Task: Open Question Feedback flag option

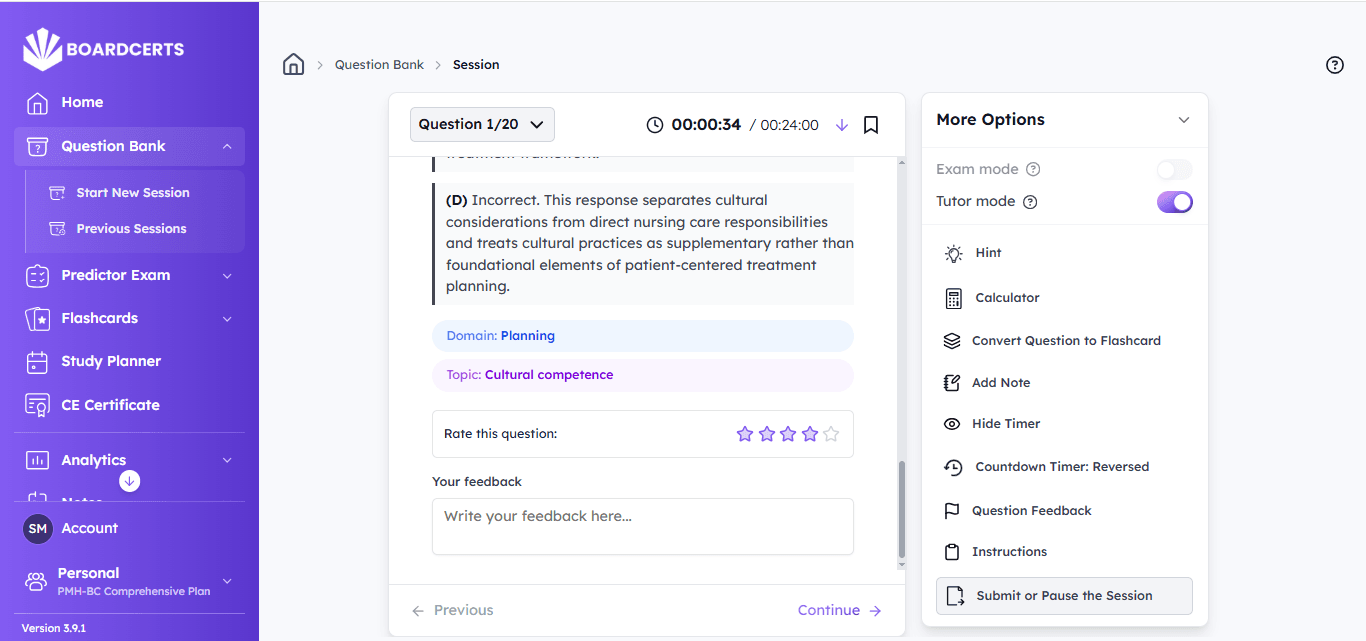Action: [x=1031, y=511]
